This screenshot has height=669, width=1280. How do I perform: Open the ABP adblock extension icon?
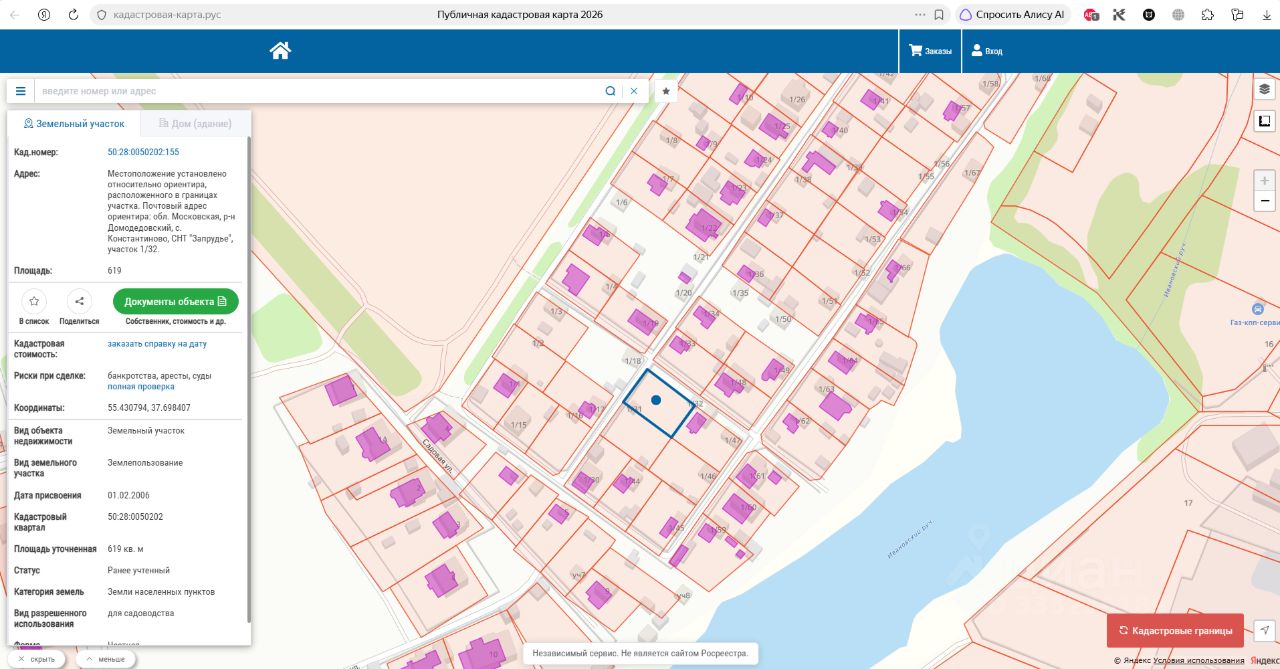(x=1092, y=15)
